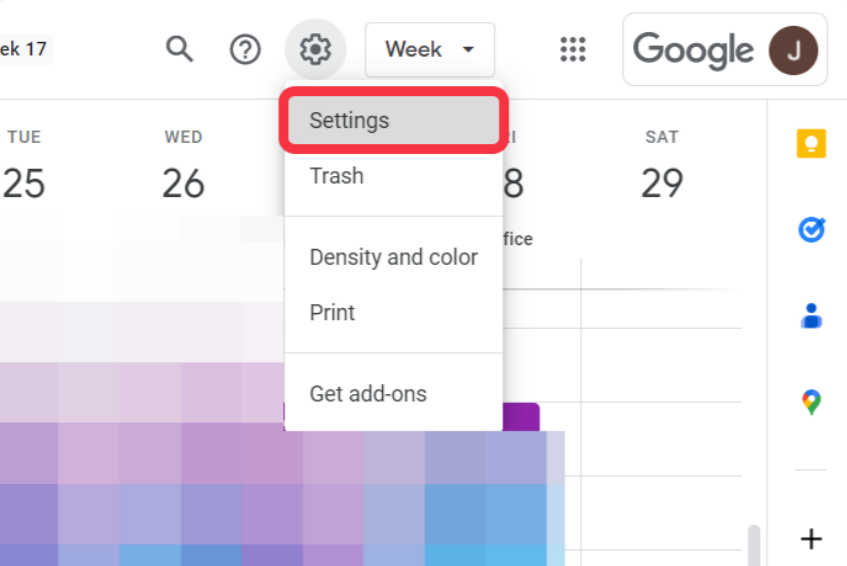Click the search magnifier icon
The width and height of the screenshot is (847, 566).
click(179, 49)
